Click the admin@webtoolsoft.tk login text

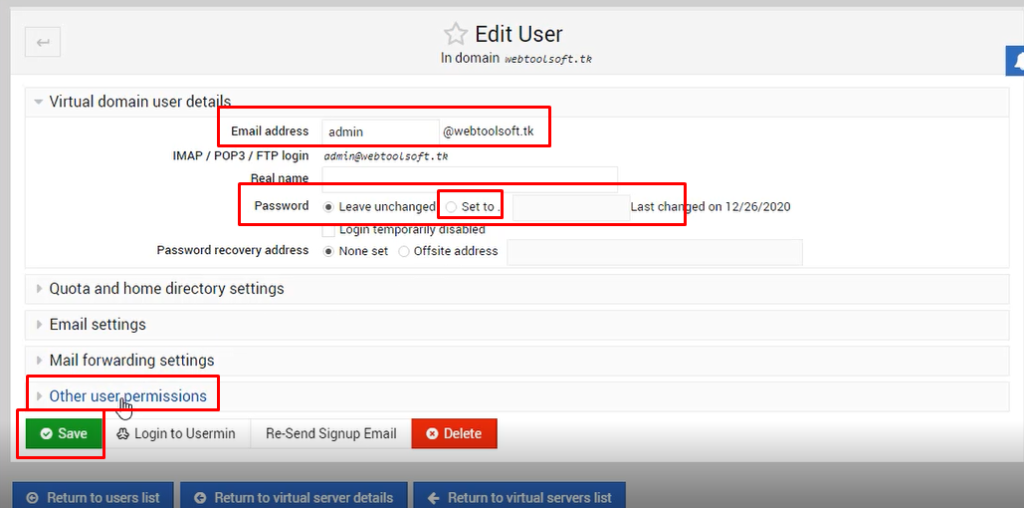386,157
